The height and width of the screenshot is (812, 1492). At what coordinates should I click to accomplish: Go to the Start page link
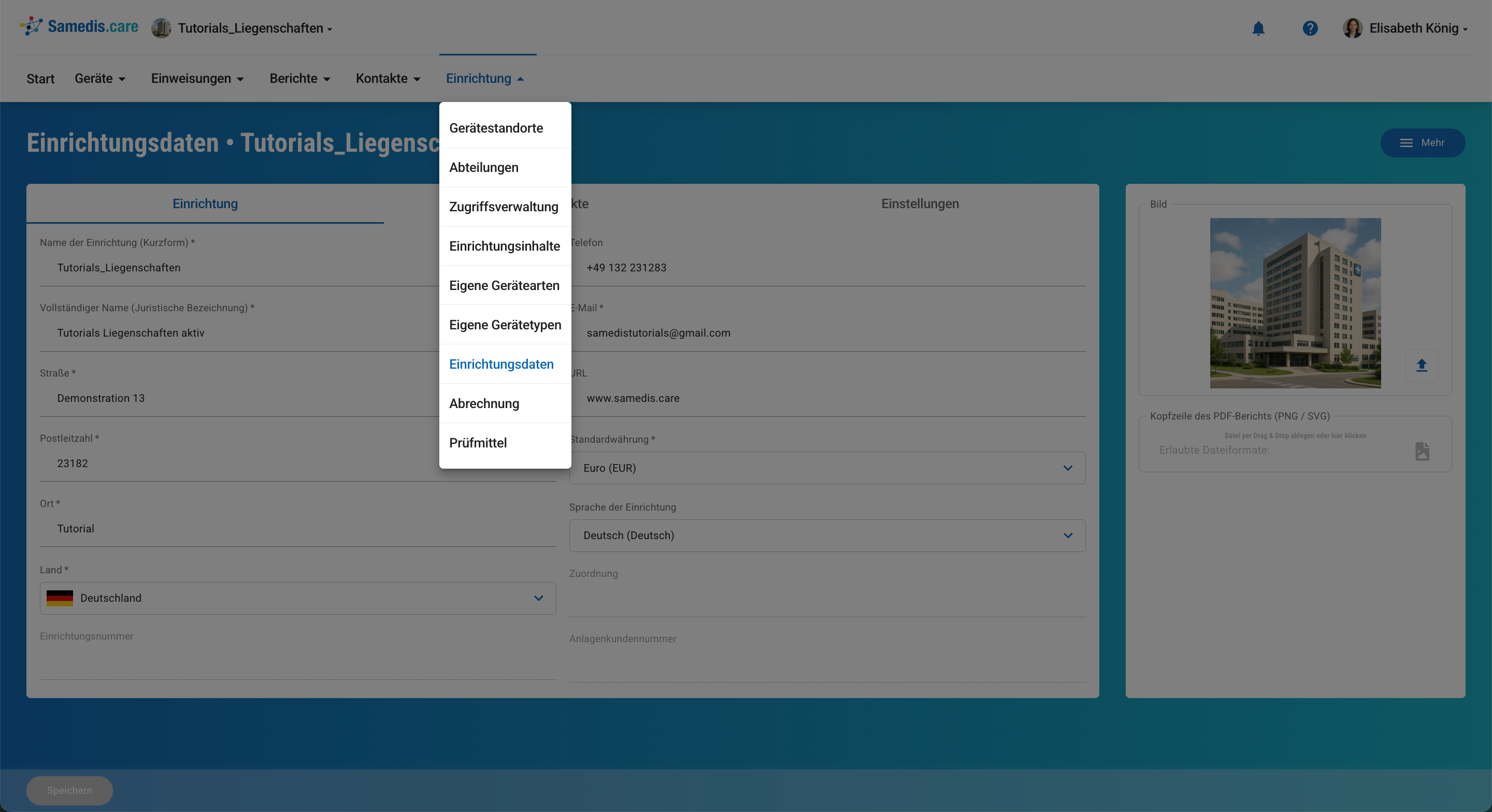pos(40,79)
